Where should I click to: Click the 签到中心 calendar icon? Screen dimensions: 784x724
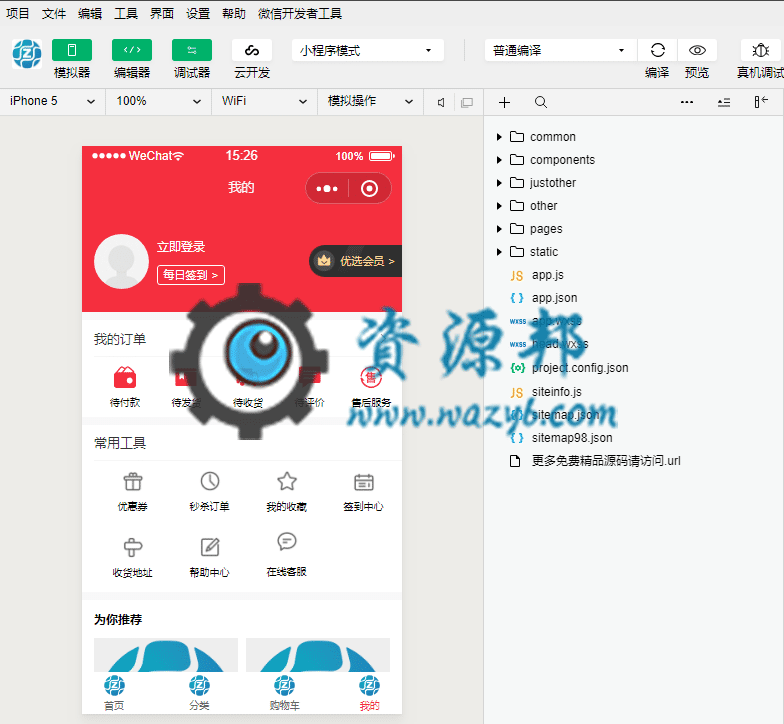pos(364,482)
